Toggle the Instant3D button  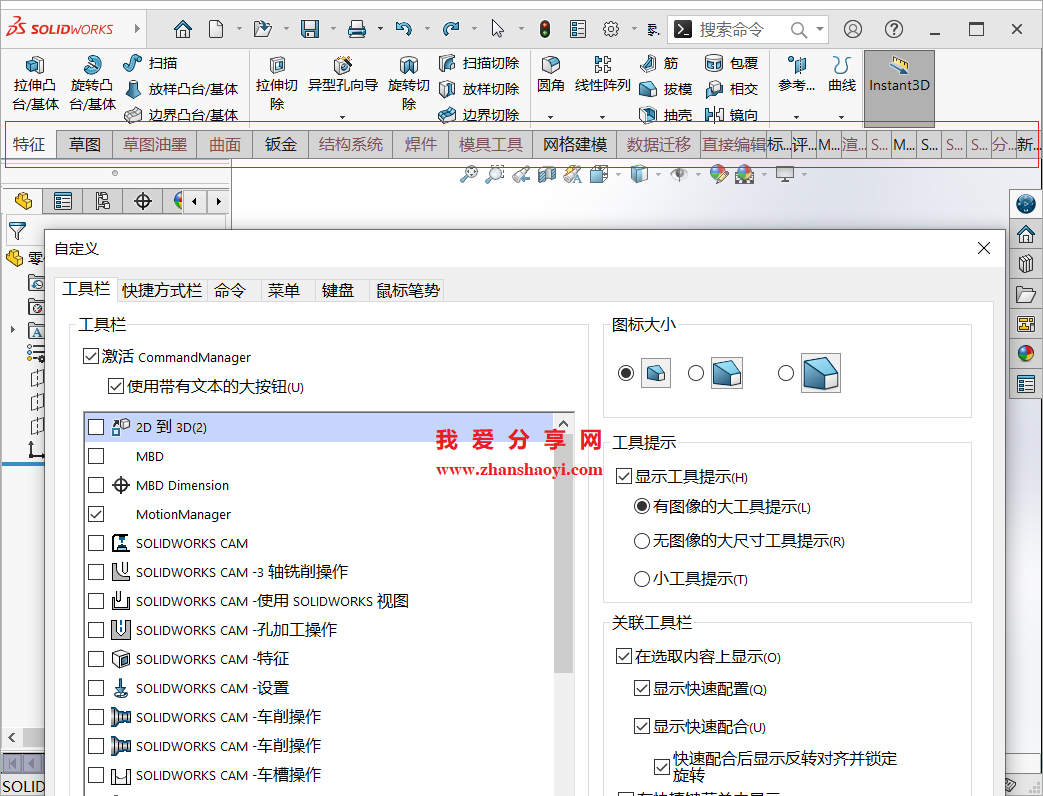coord(898,85)
